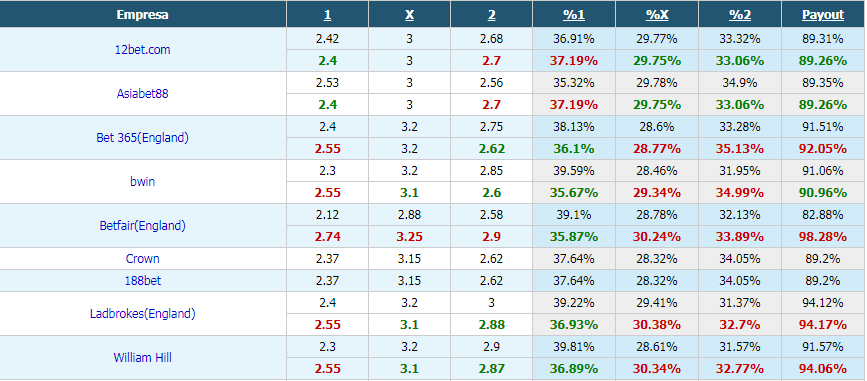Sort by the X column header
Screen dimensions: 867x381
[x=409, y=15]
